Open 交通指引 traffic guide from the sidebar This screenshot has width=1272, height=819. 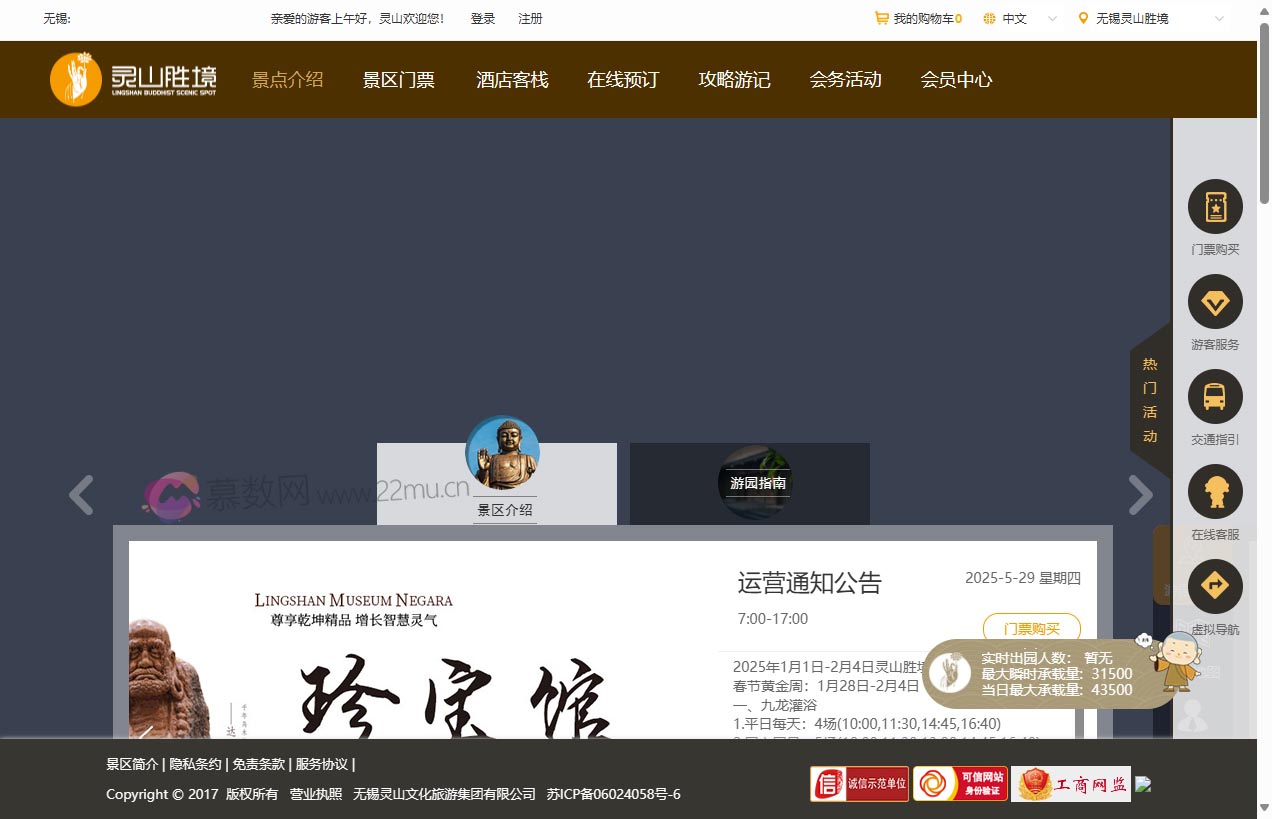(x=1214, y=396)
